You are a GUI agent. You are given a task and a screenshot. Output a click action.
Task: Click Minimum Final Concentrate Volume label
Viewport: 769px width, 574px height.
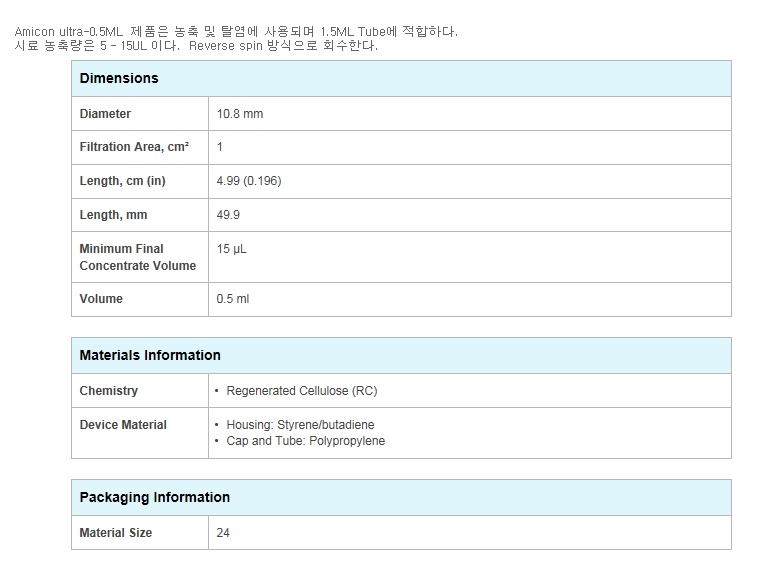138,257
